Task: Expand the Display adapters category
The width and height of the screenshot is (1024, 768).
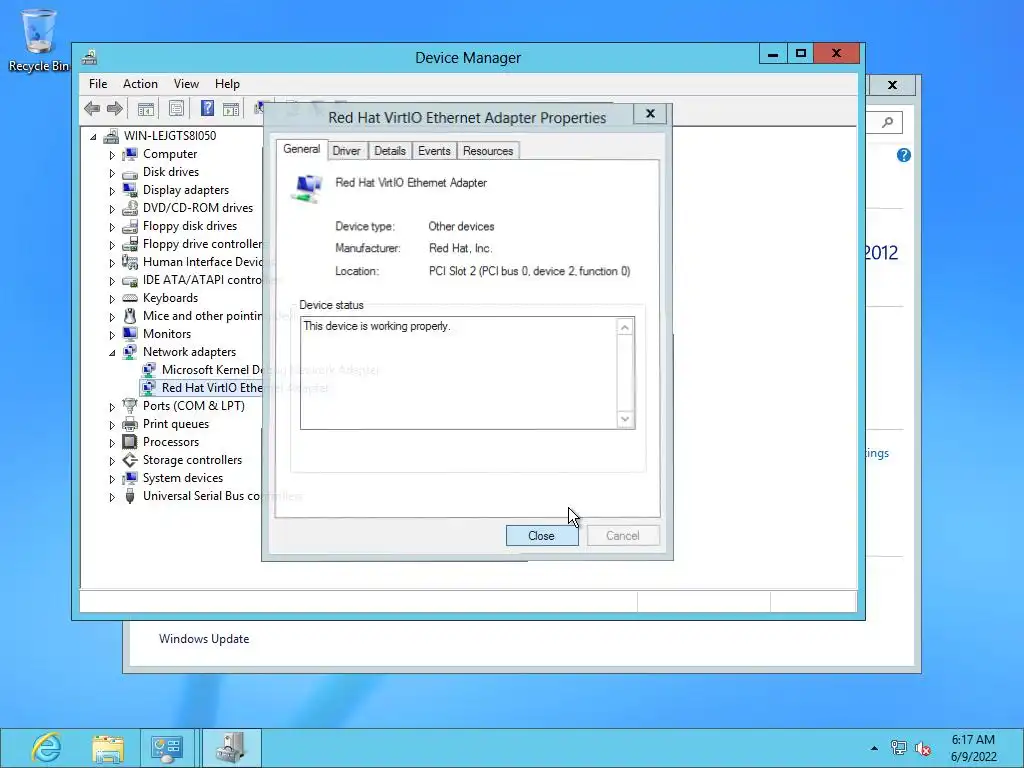Action: [x=112, y=191]
